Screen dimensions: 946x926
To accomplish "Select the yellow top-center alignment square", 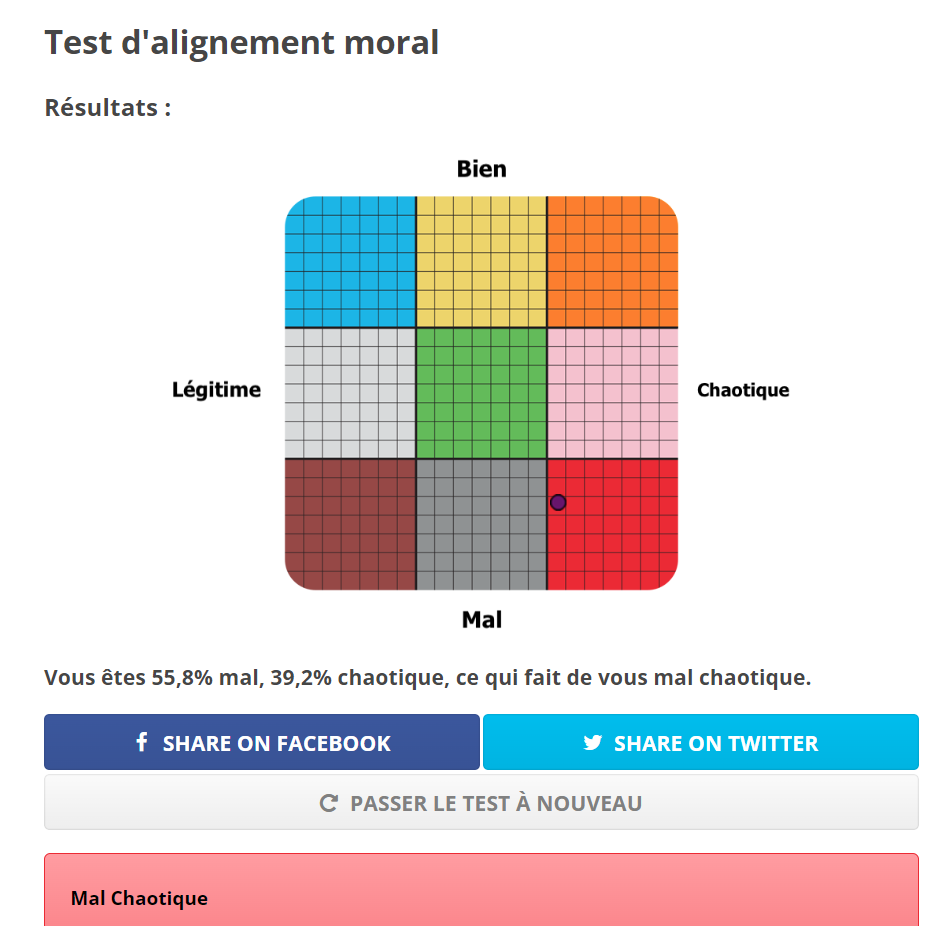I will click(x=481, y=262).
